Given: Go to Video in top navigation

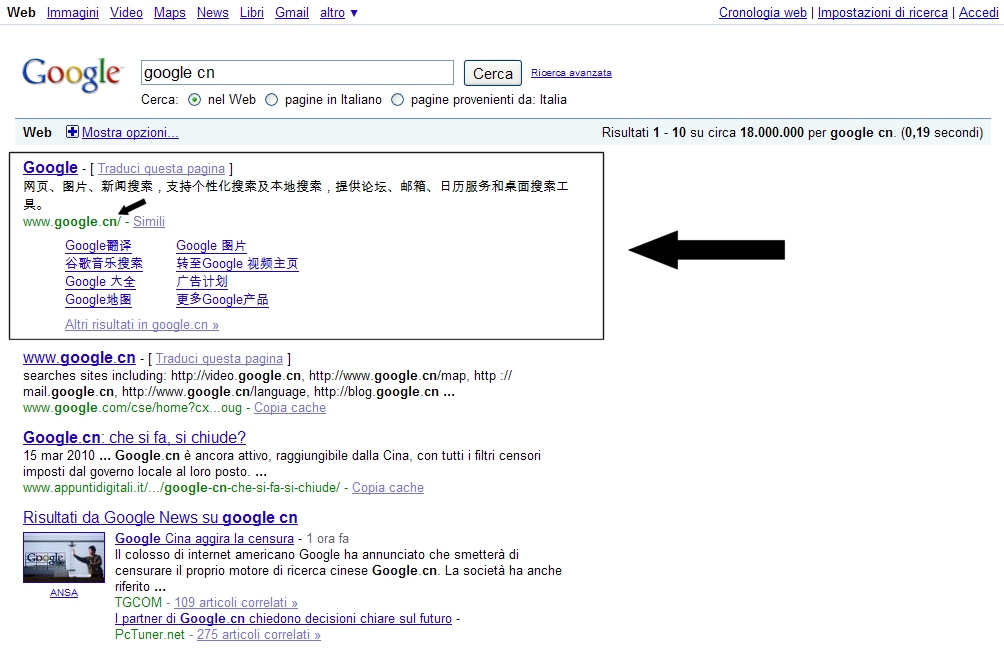Looking at the screenshot, I should tap(126, 13).
